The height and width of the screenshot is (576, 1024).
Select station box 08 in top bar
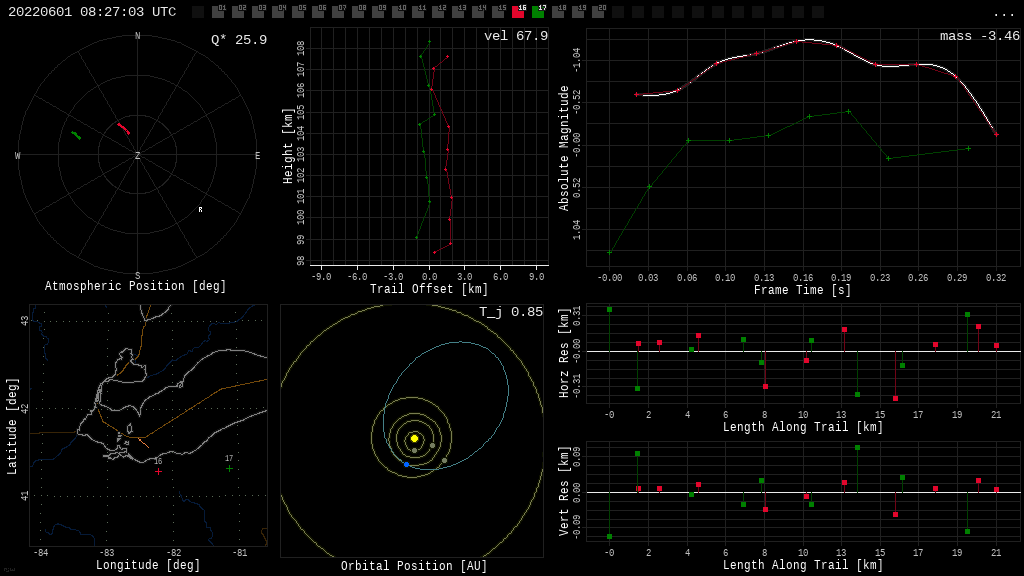click(x=358, y=12)
